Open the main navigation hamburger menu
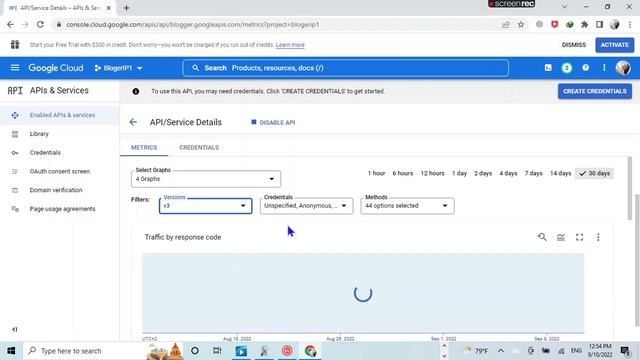 click(15, 68)
